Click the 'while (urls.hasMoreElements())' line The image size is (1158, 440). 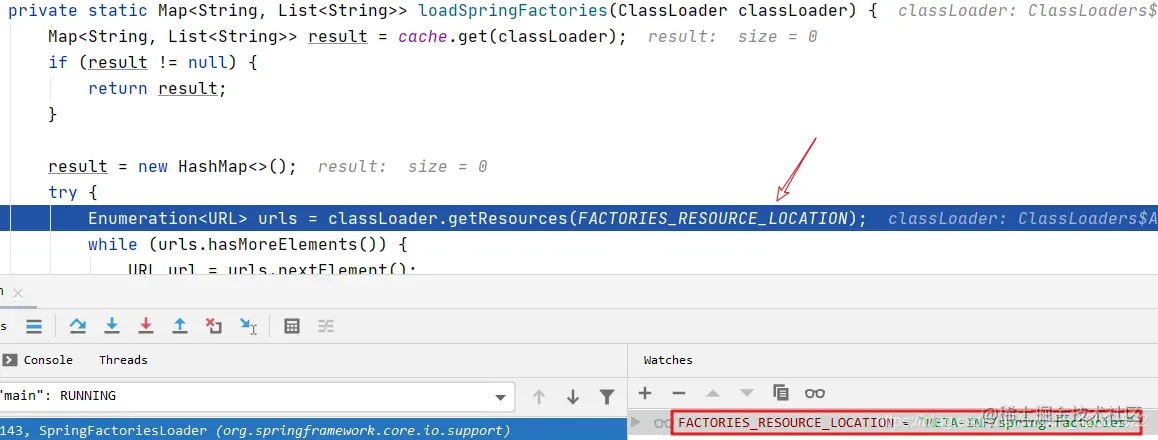tap(248, 244)
